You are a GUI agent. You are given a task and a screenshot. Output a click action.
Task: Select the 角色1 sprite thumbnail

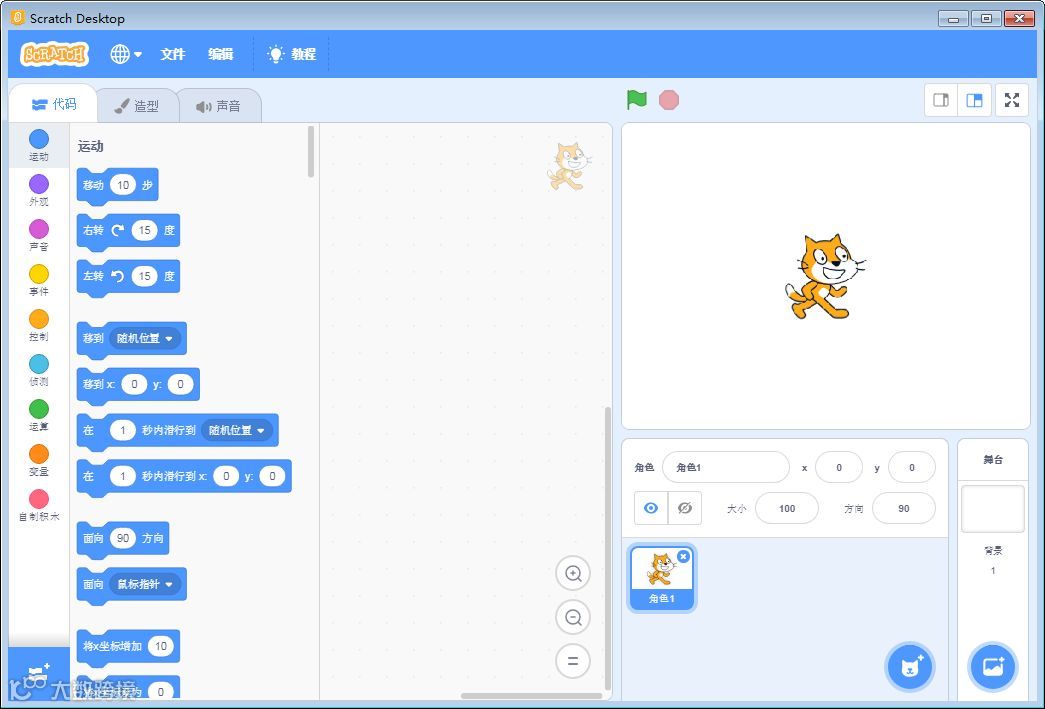tap(662, 577)
